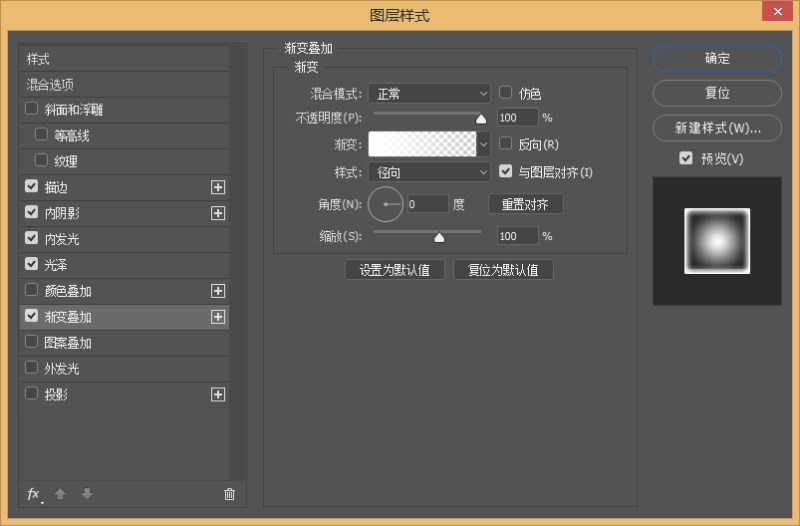Click the 不透明度 opacity slider handle
Image resolution: width=800 pixels, height=526 pixels.
(480, 118)
